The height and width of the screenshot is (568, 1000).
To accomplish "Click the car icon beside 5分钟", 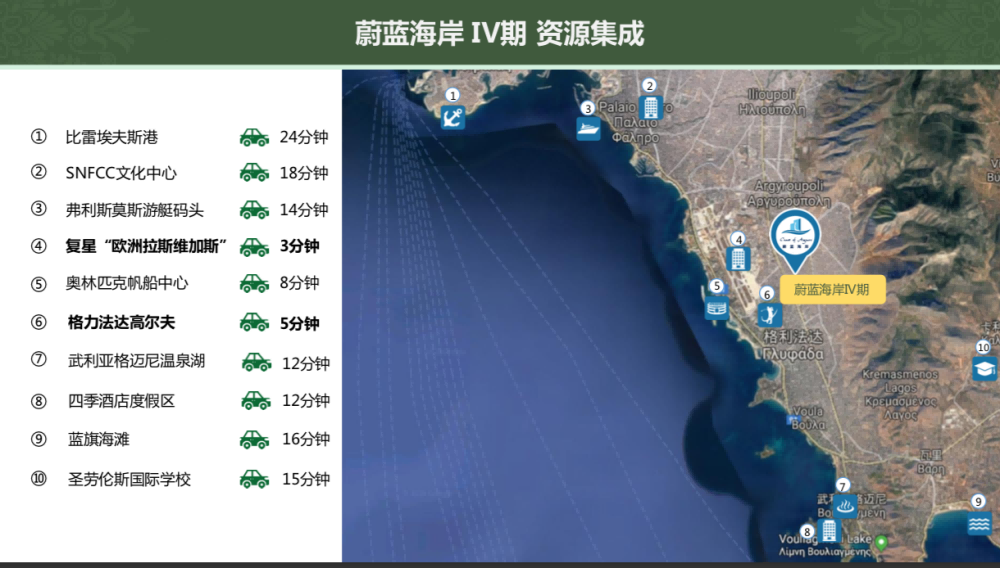I will [x=254, y=323].
